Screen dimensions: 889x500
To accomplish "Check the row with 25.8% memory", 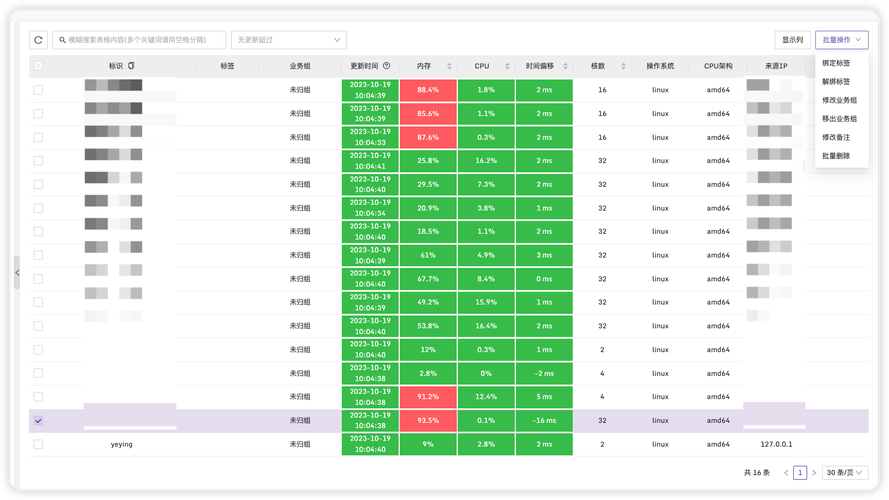I will click(x=38, y=160).
